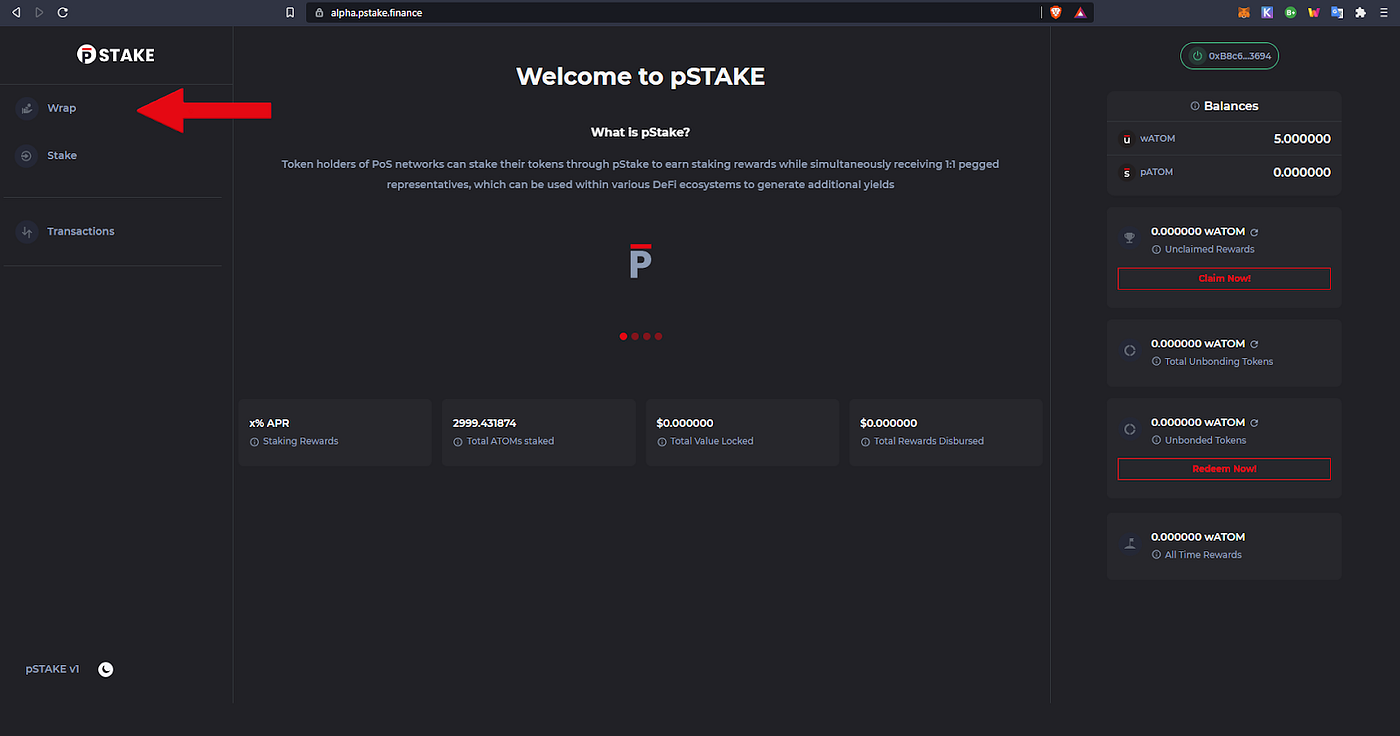The width and height of the screenshot is (1400, 736).
Task: Open the Stake page from the sidebar
Action: (x=62, y=155)
